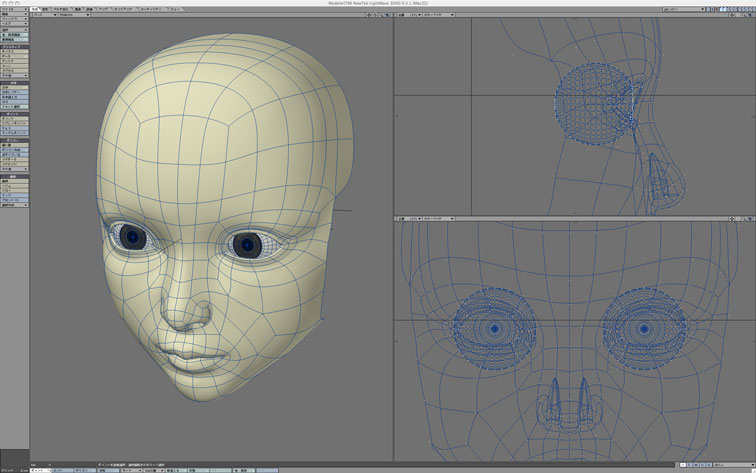Click the left eye in the perspective viewport
756x473 pixels.
[132, 237]
